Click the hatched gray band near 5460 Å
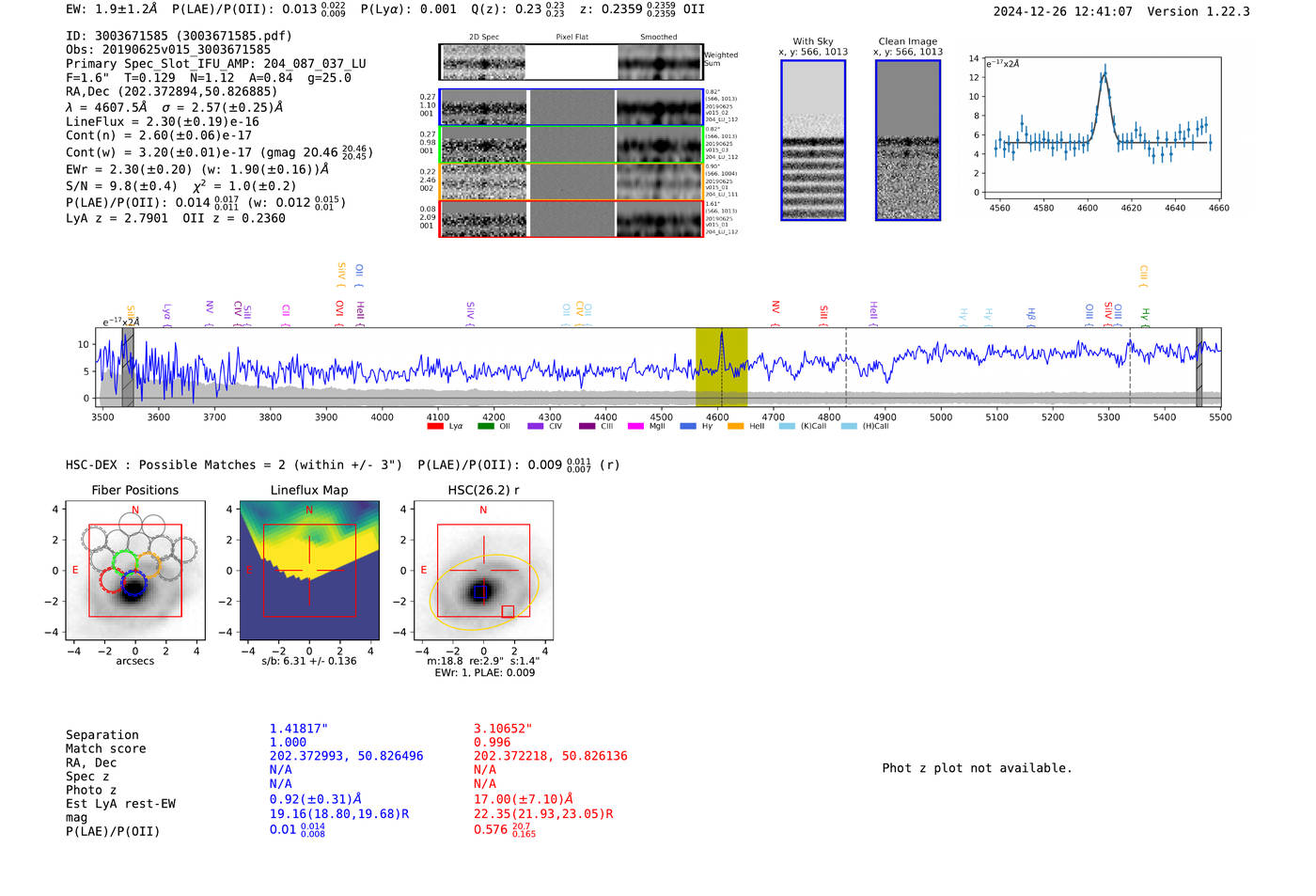 coord(1198,367)
